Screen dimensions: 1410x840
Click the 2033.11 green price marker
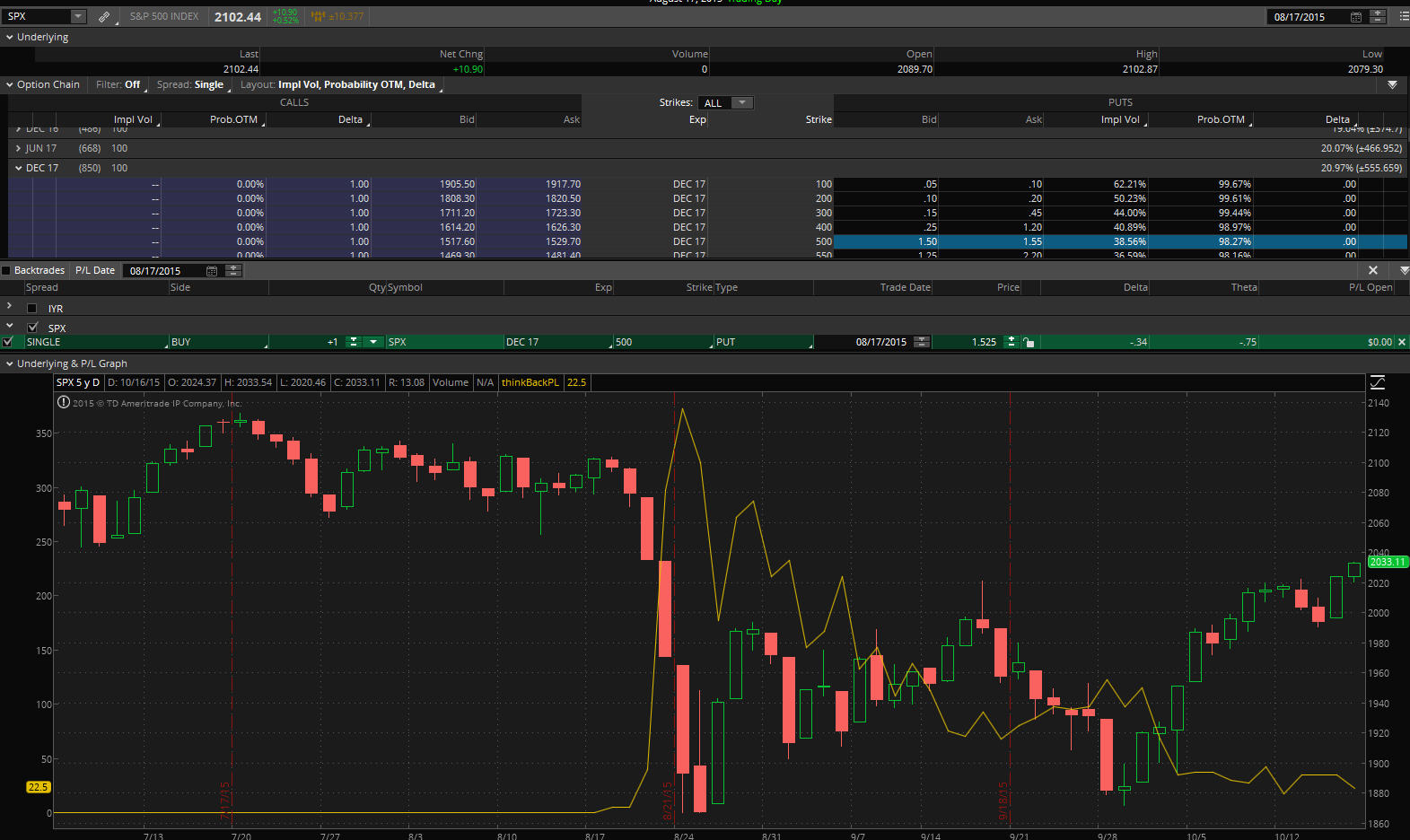[1388, 562]
